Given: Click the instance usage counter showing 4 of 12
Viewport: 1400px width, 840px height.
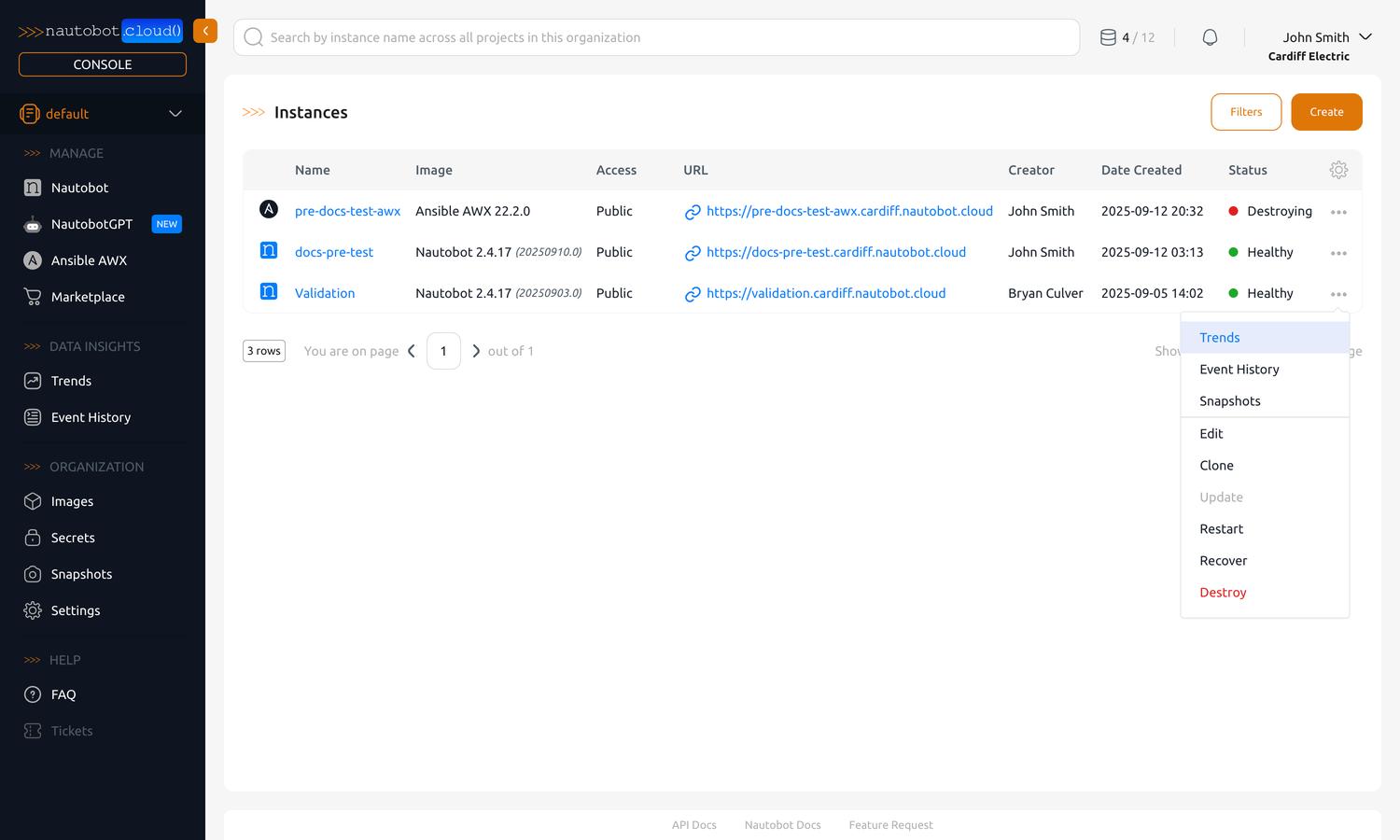Looking at the screenshot, I should 1127,36.
